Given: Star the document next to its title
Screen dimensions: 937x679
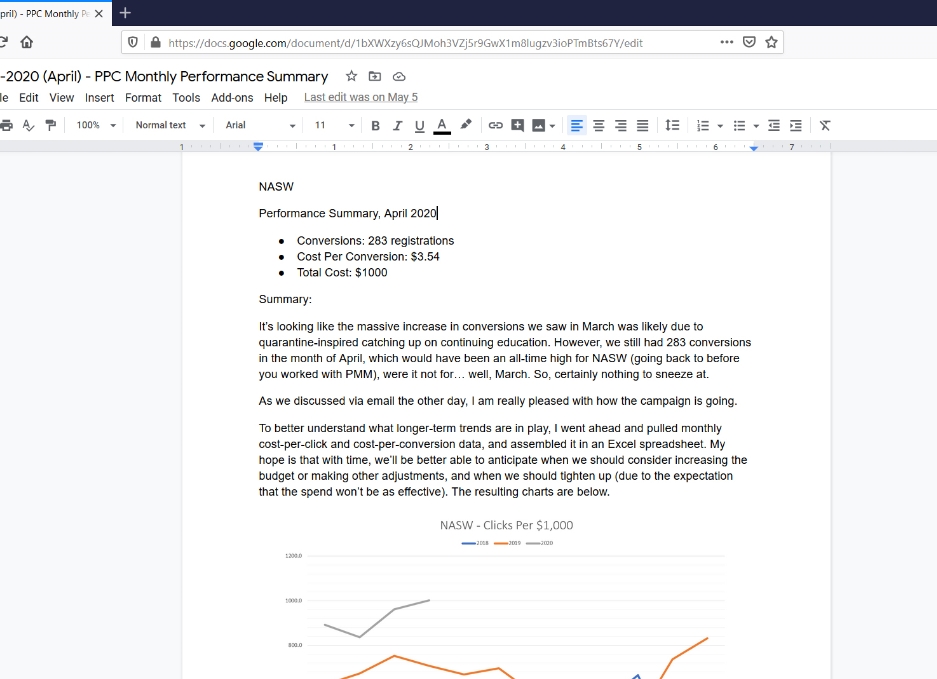Looking at the screenshot, I should click(x=350, y=76).
